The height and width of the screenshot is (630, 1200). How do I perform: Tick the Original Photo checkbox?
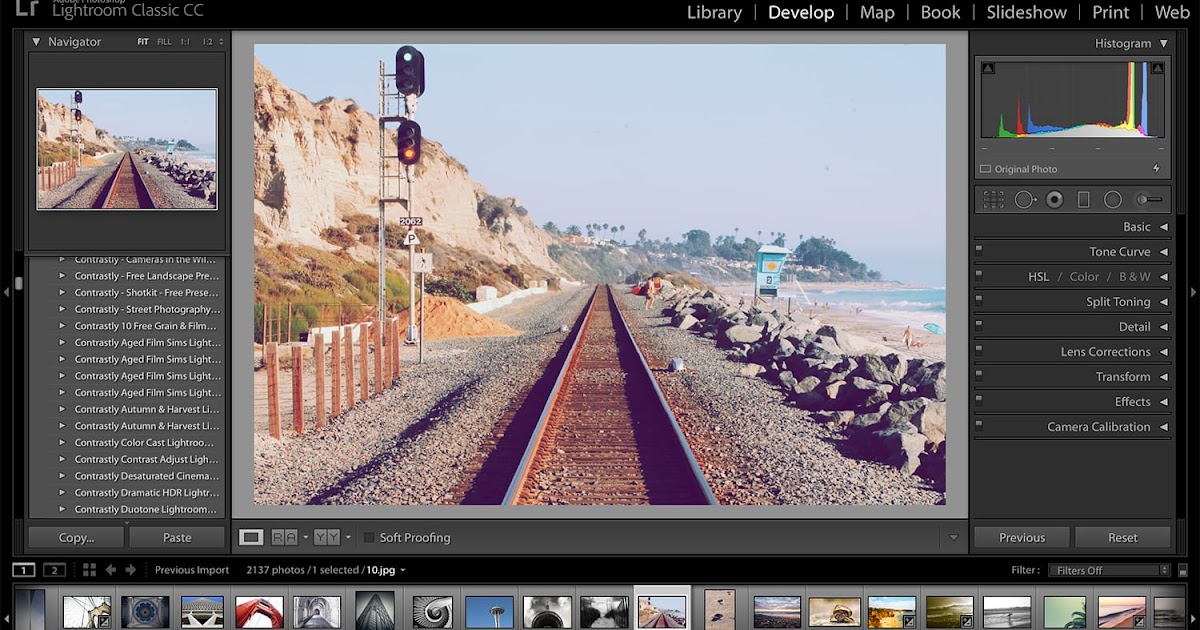coord(986,169)
